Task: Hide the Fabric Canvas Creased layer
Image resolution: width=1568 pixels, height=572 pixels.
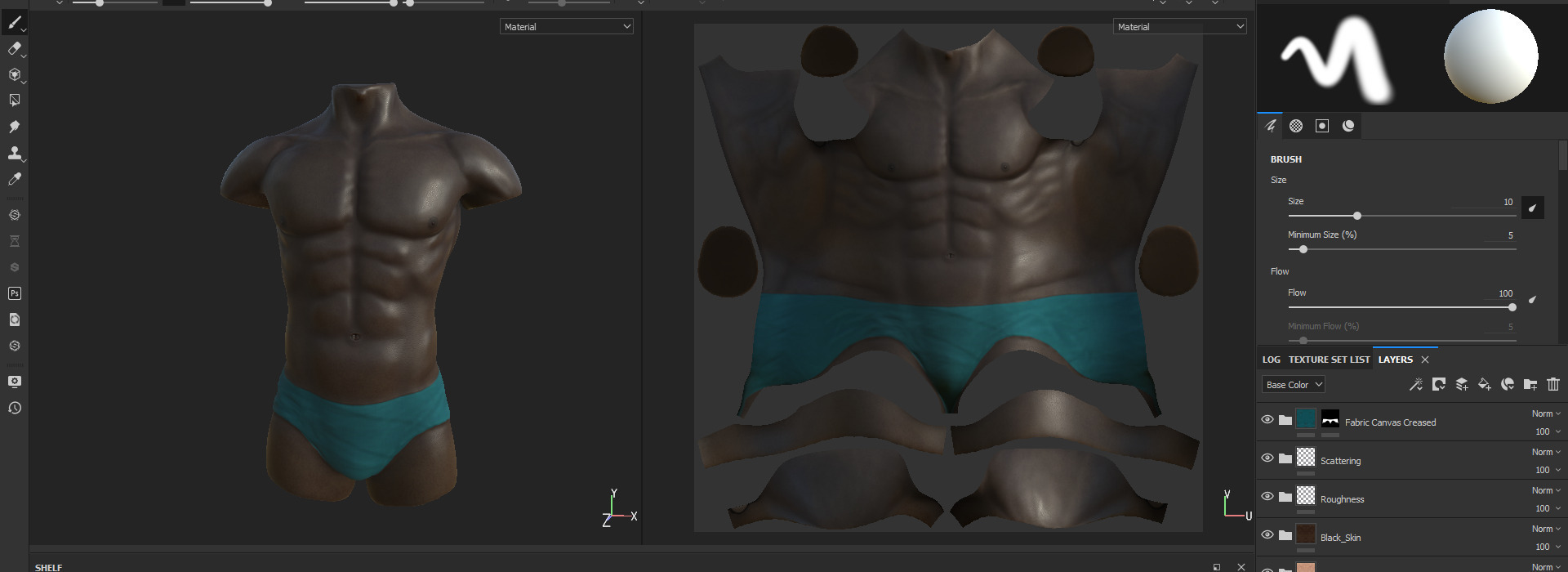Action: click(1267, 420)
